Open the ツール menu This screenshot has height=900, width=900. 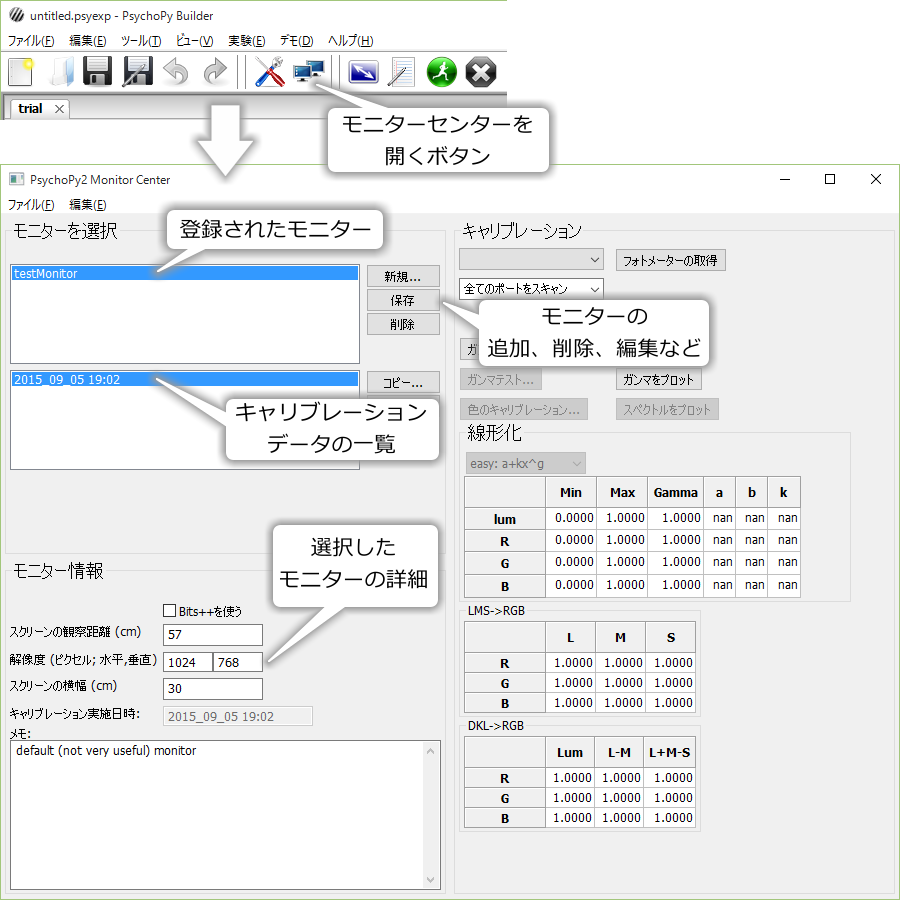(x=141, y=41)
